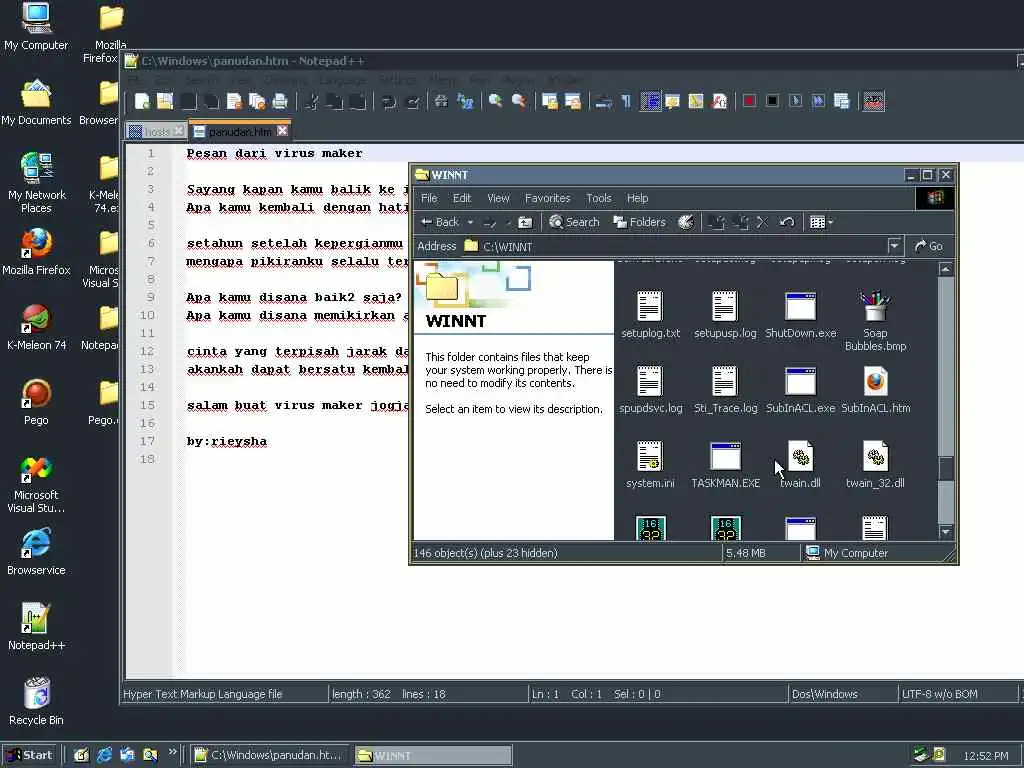The image size is (1024, 768).
Task: Click the Replace icon in Notepad++ toolbar
Action: point(464,101)
